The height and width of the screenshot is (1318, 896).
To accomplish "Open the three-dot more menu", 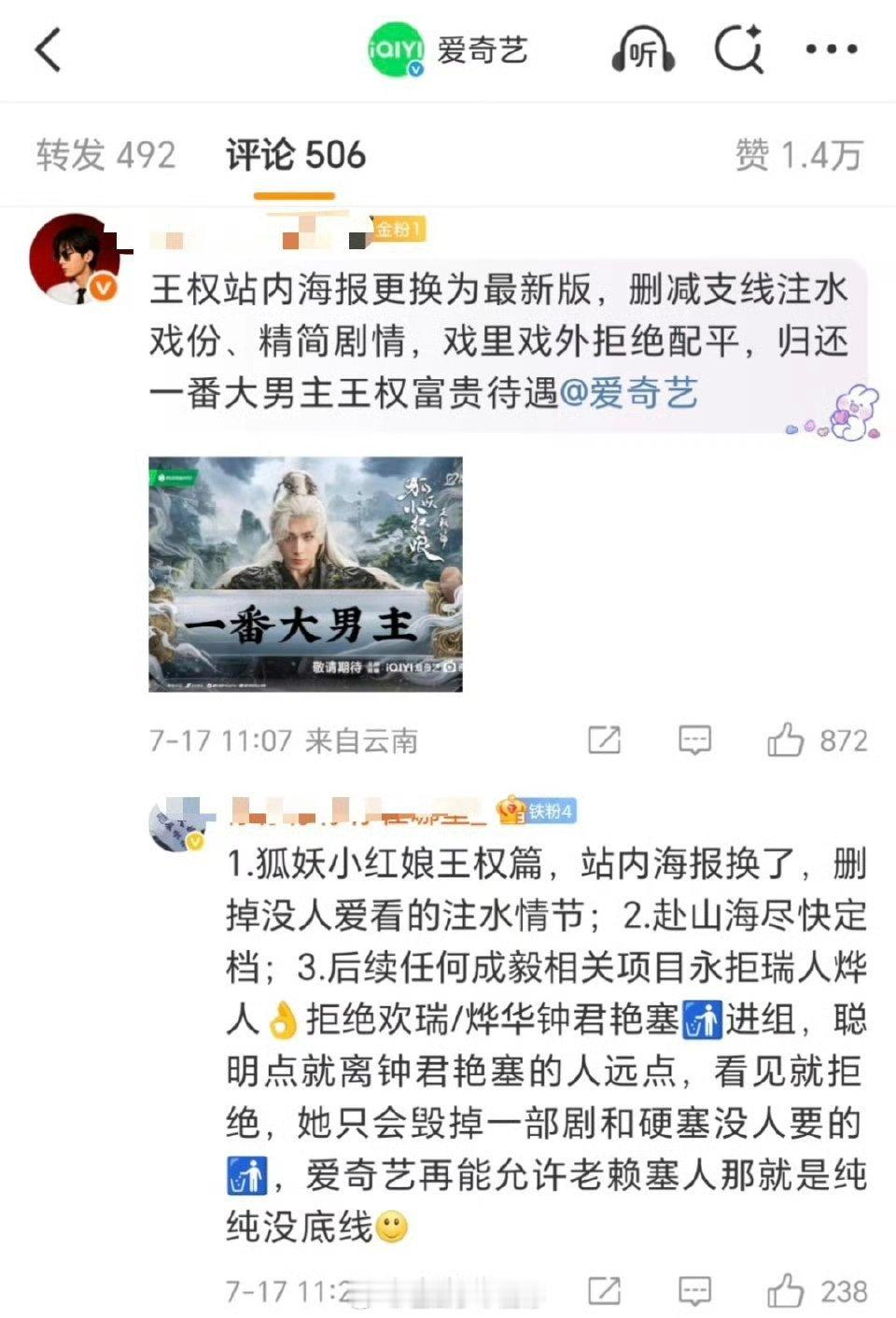I will tap(832, 49).
